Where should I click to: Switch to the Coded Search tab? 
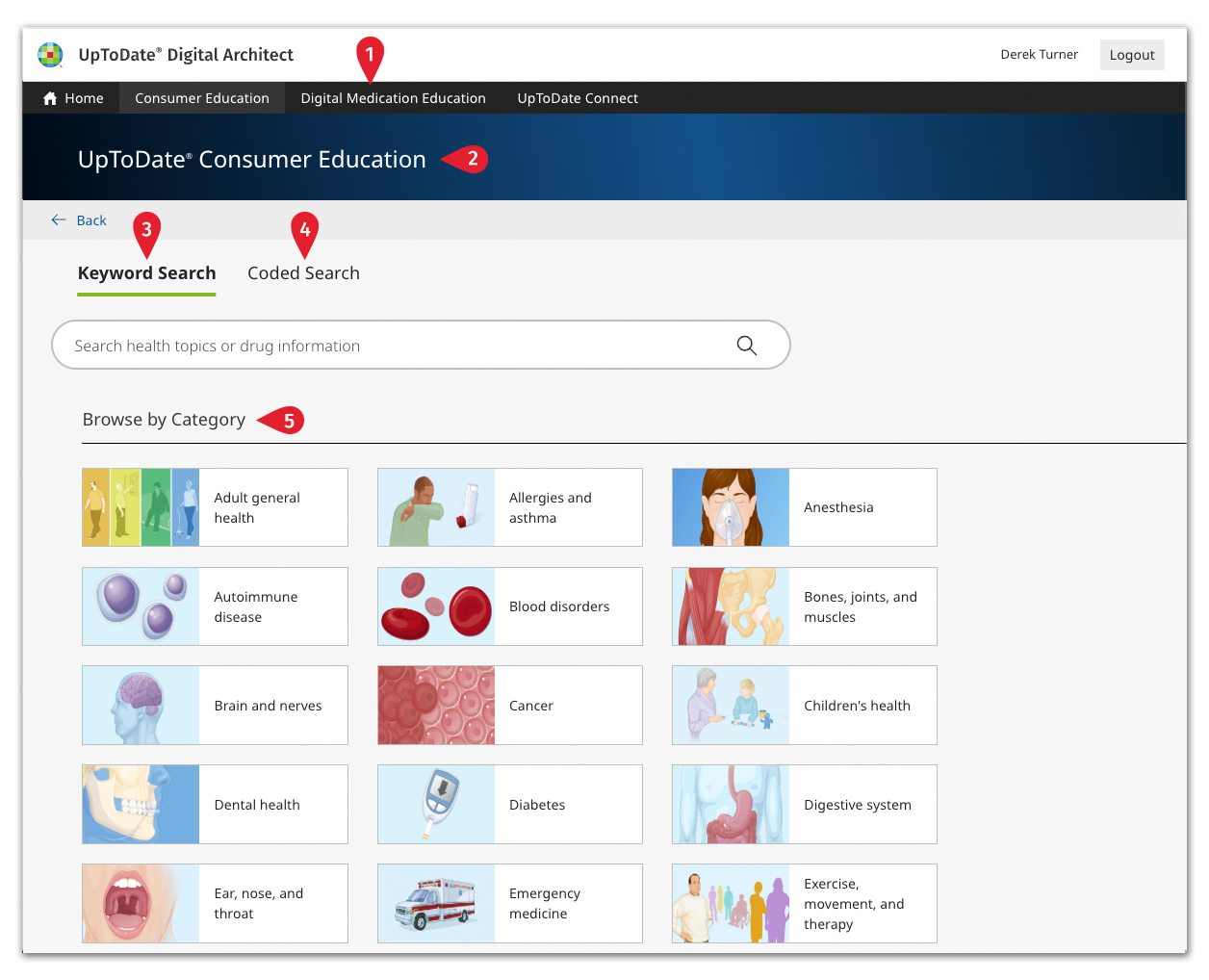click(303, 272)
